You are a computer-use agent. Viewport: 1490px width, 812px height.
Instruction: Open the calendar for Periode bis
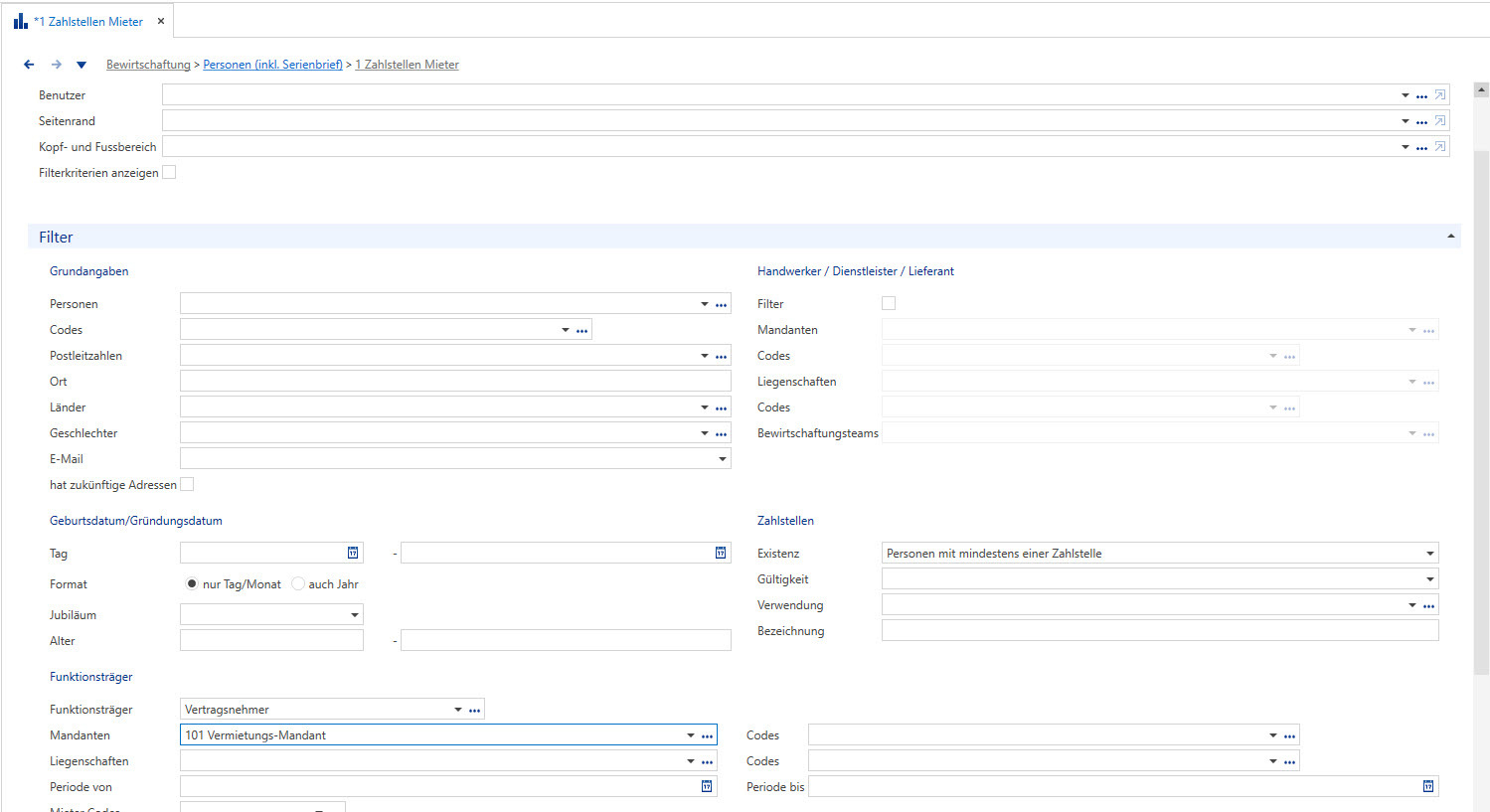point(1428,786)
